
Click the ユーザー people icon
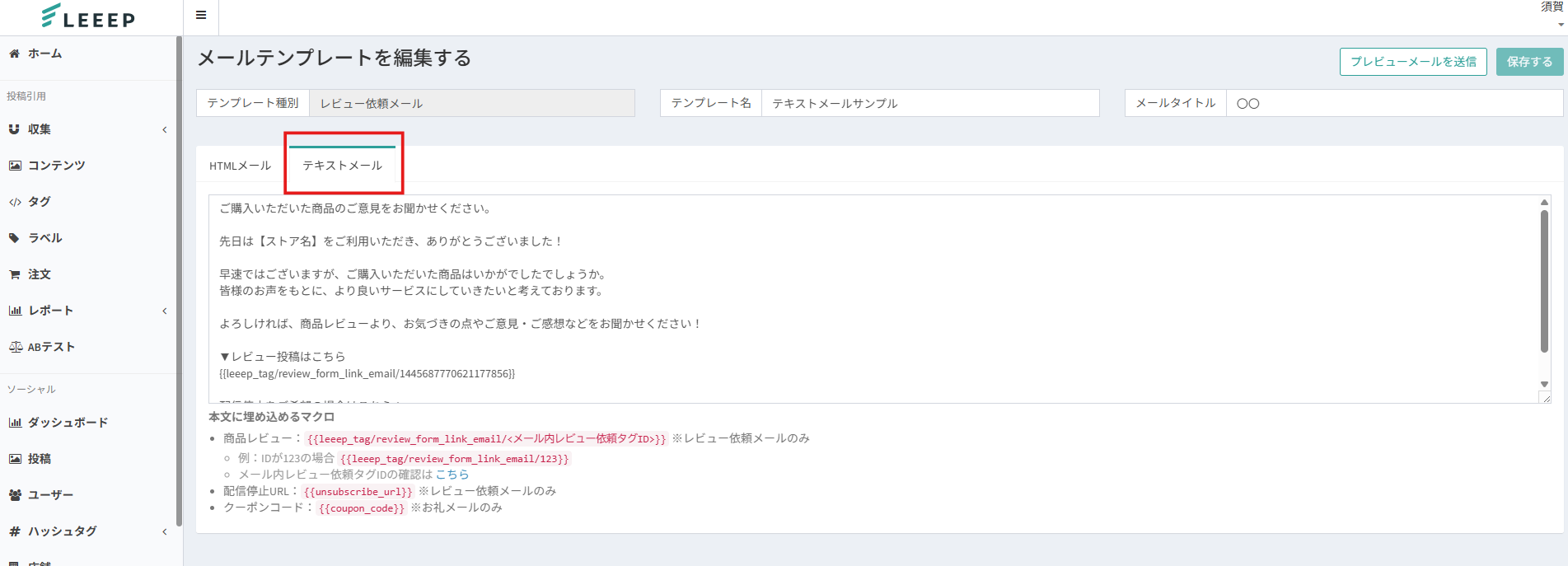[x=15, y=495]
